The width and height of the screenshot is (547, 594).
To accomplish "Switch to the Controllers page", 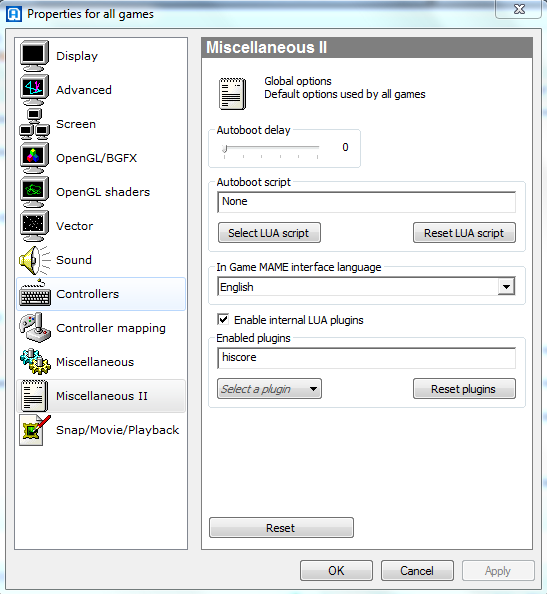I will (x=101, y=294).
